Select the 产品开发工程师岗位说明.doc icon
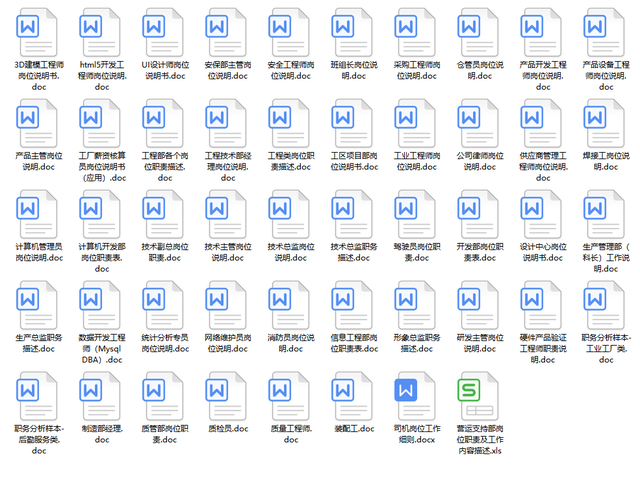The height and width of the screenshot is (497, 640). [540, 32]
